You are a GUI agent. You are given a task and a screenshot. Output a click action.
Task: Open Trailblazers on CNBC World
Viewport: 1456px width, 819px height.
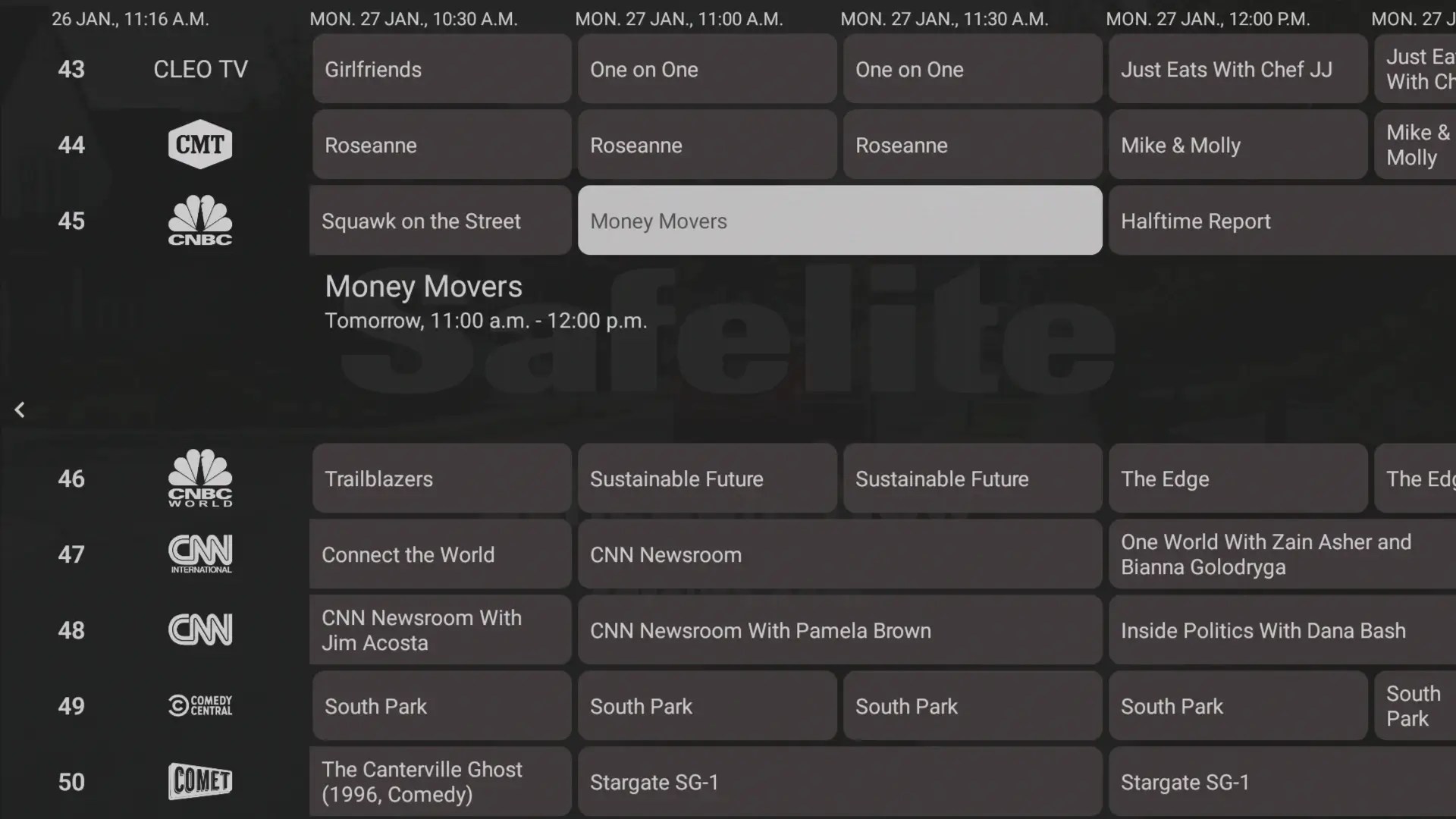tap(442, 479)
